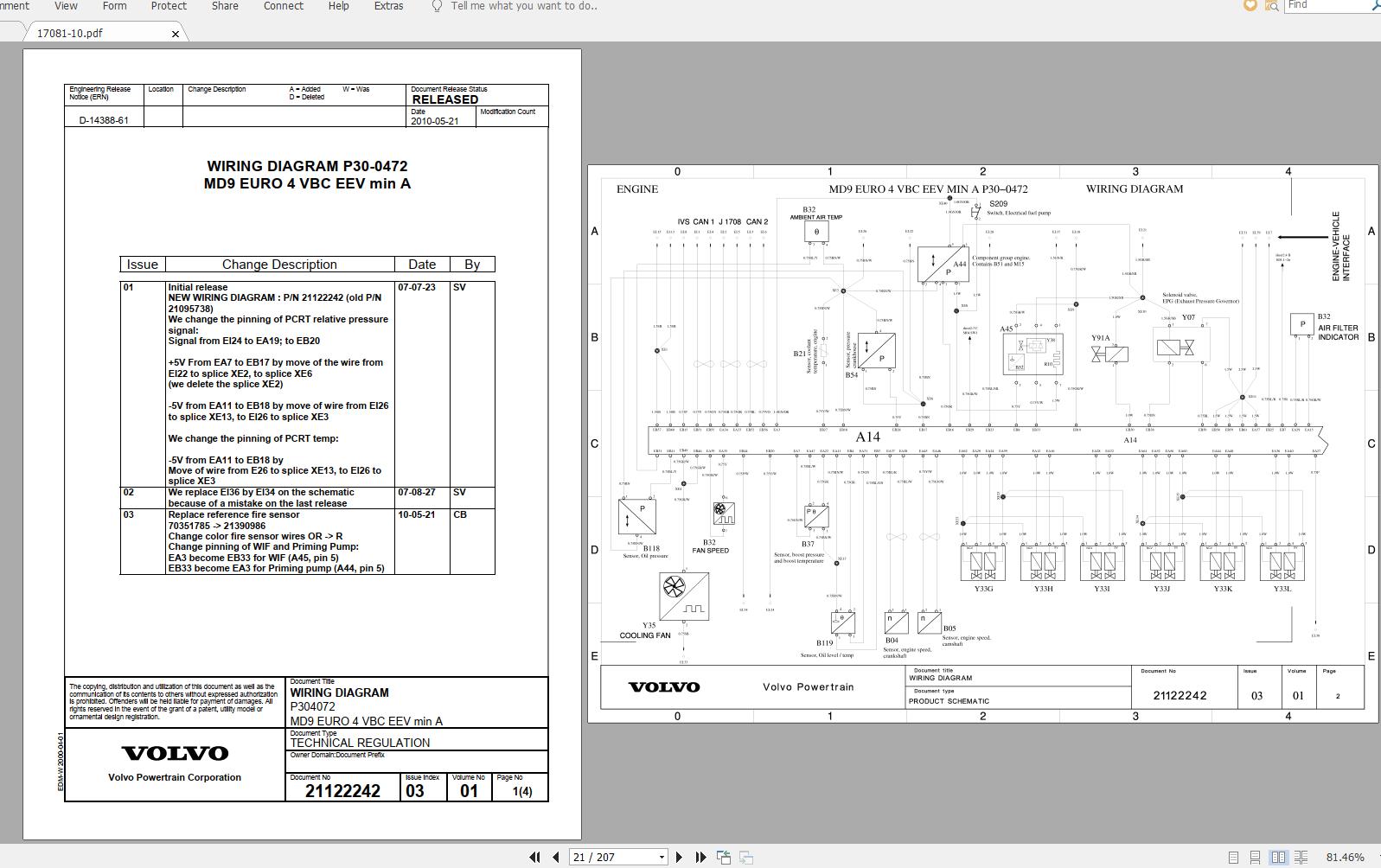Open the Form menu
This screenshot has width=1381, height=868.
(x=114, y=5)
